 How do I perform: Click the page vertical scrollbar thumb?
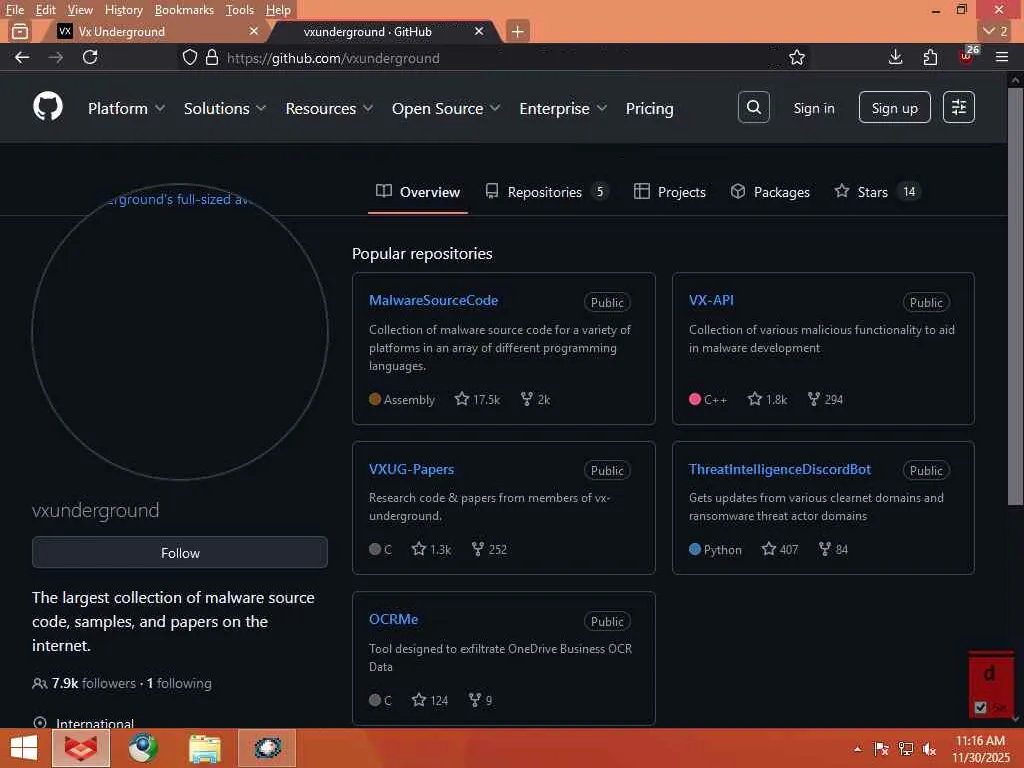pyautogui.click(x=1015, y=295)
